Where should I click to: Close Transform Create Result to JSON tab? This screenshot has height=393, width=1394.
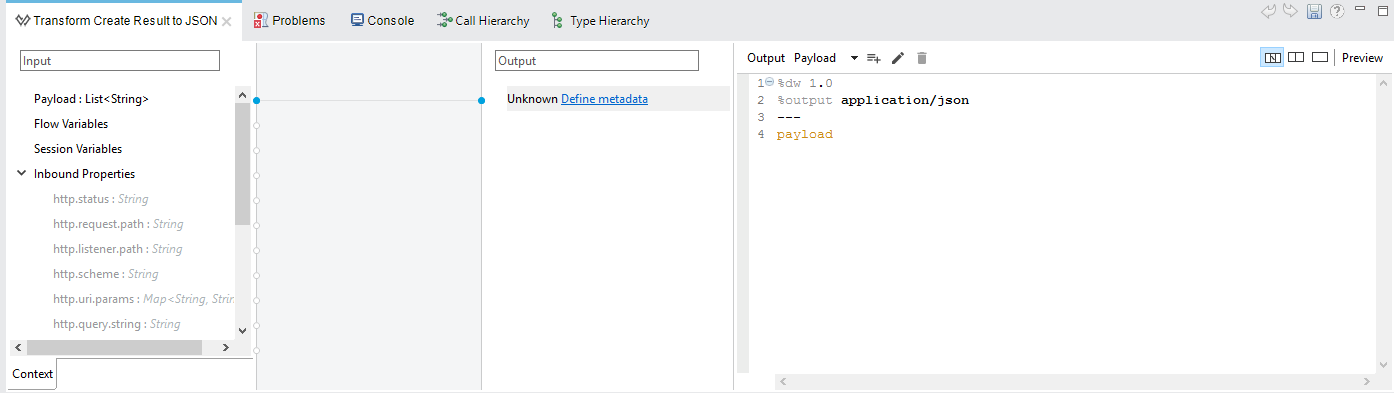[x=227, y=21]
